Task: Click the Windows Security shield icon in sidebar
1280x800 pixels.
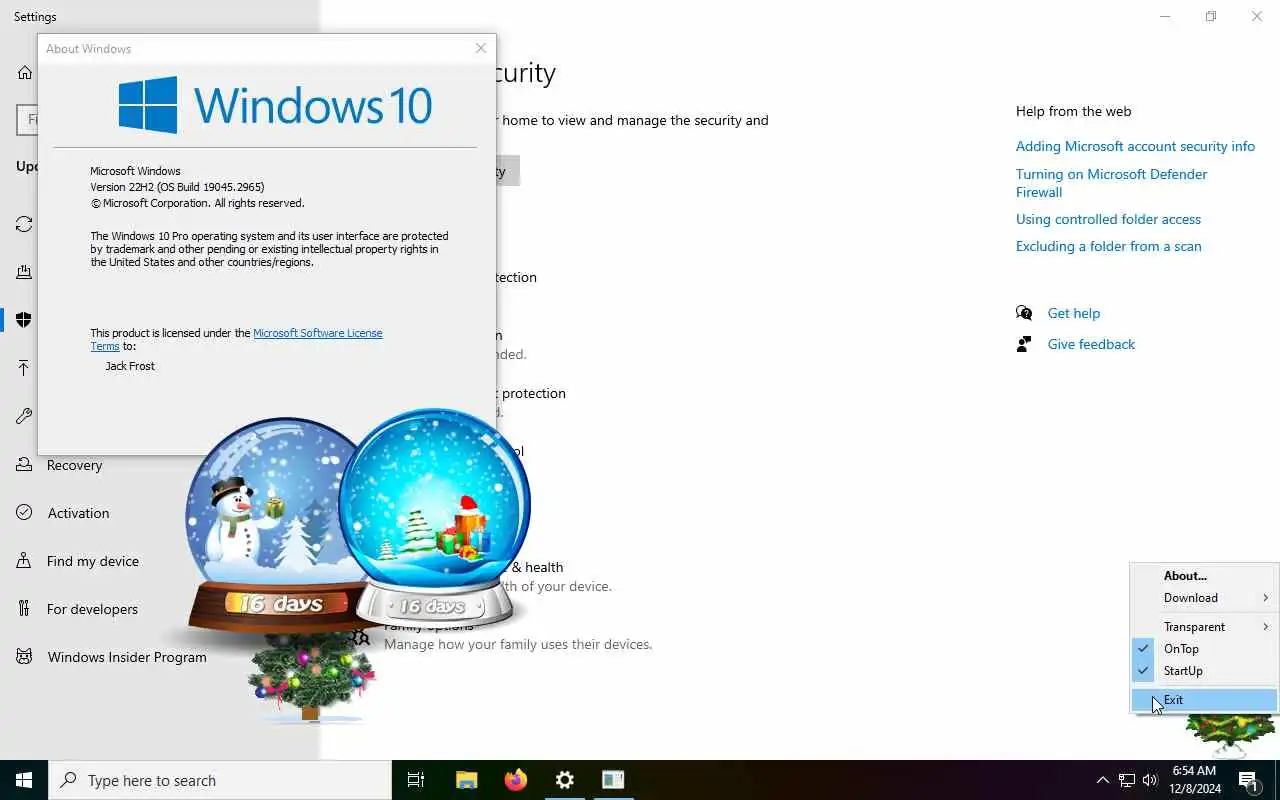Action: pos(24,320)
